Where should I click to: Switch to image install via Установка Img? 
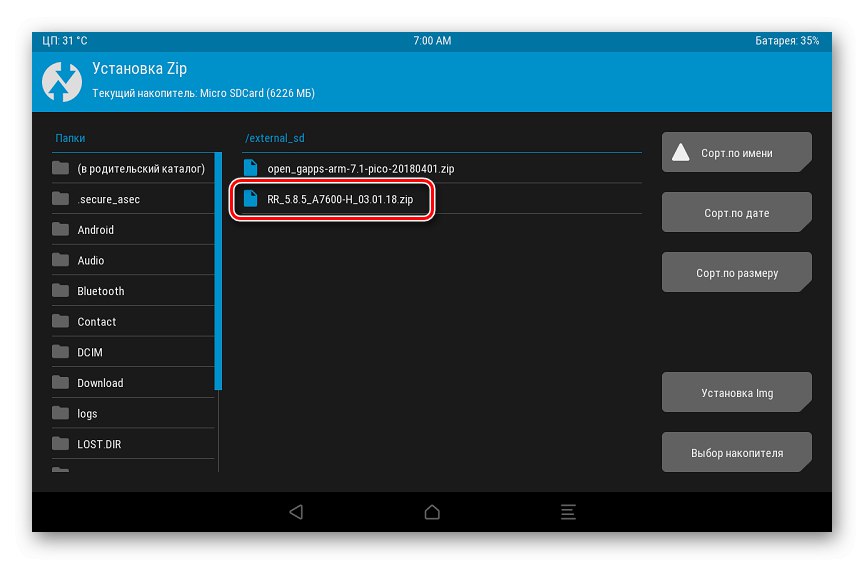(737, 392)
